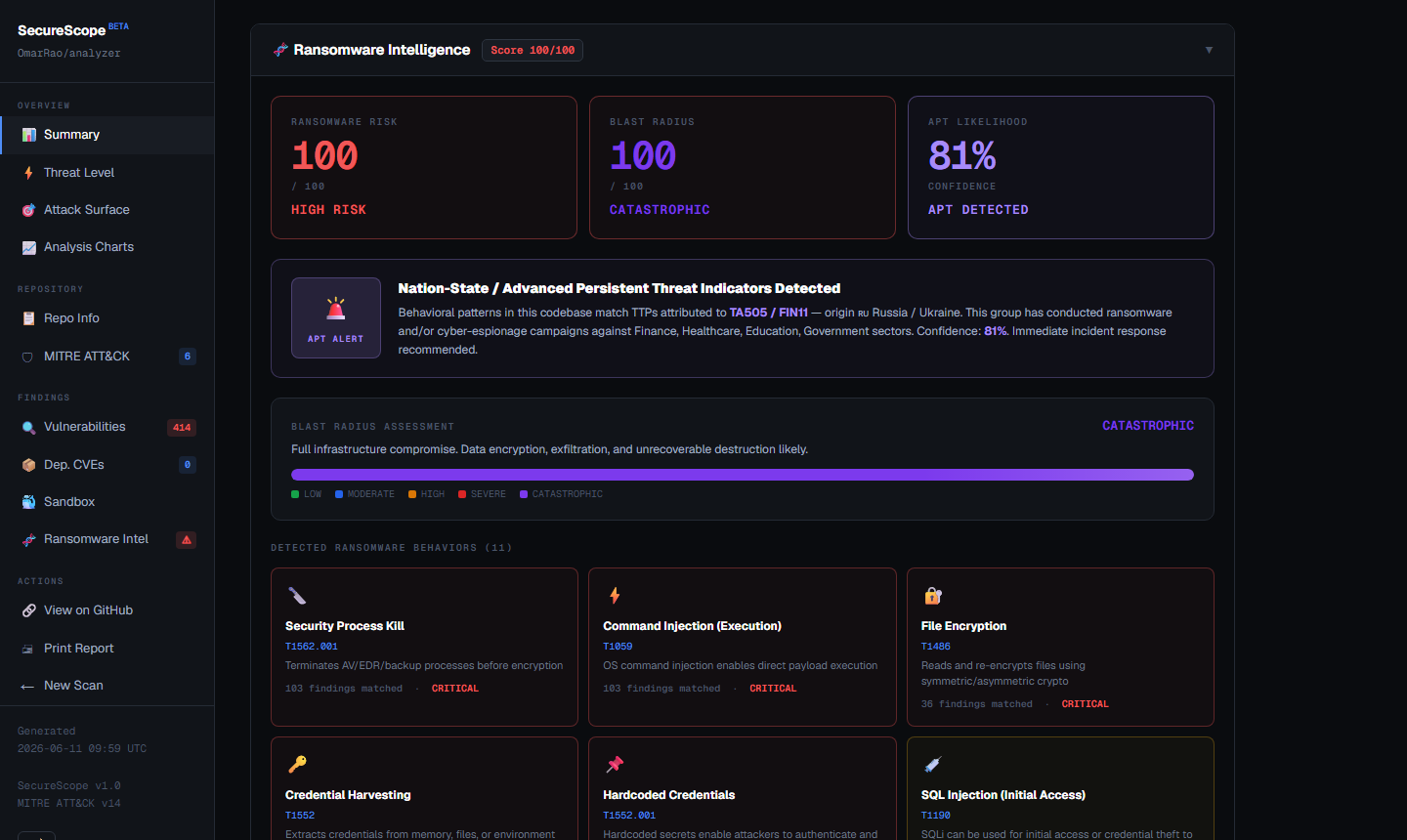The image size is (1407, 840).
Task: Click the T1552.001 technique ID
Action: (x=629, y=816)
